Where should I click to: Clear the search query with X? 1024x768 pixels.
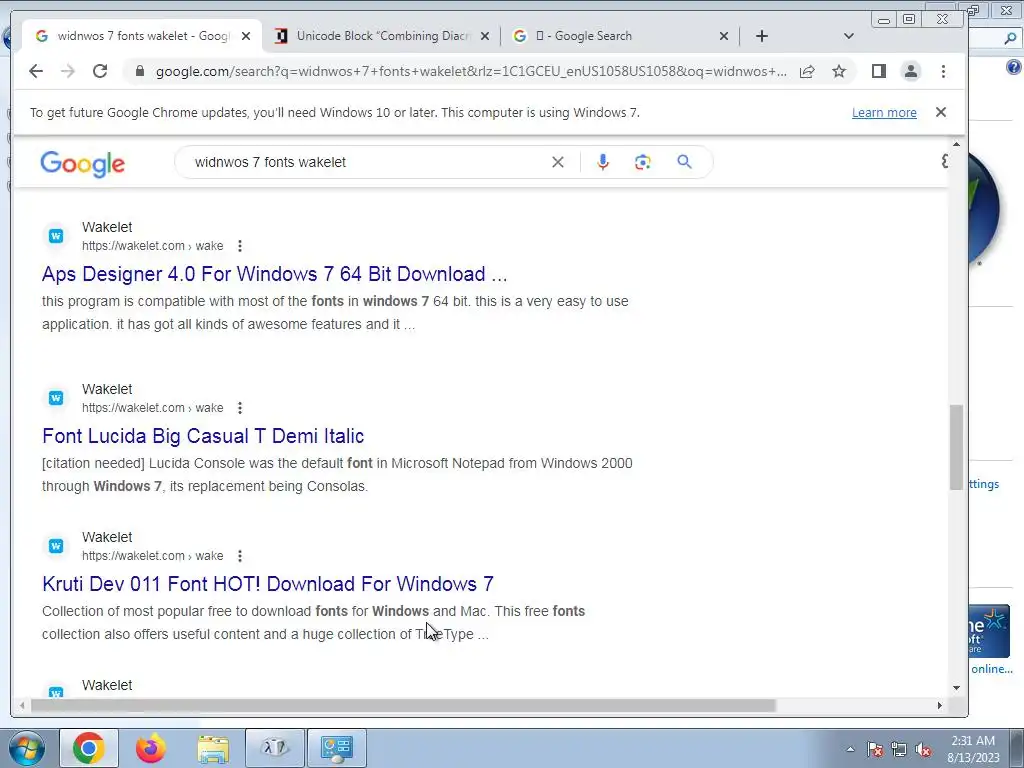557,162
